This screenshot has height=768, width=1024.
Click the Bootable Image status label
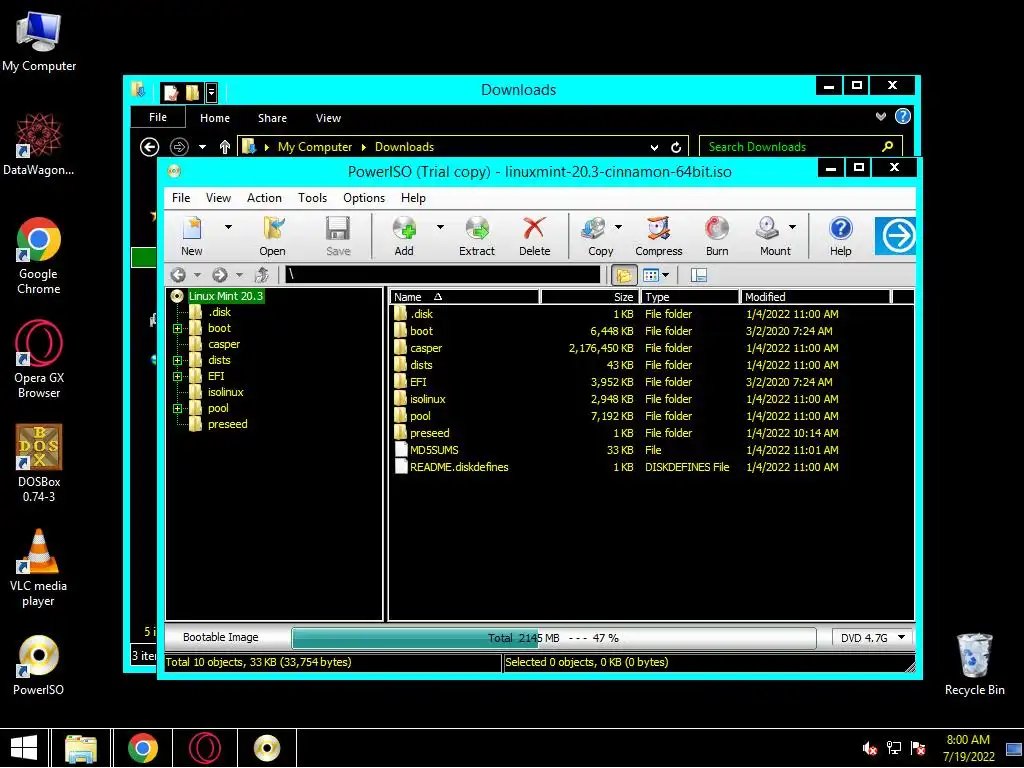point(221,637)
